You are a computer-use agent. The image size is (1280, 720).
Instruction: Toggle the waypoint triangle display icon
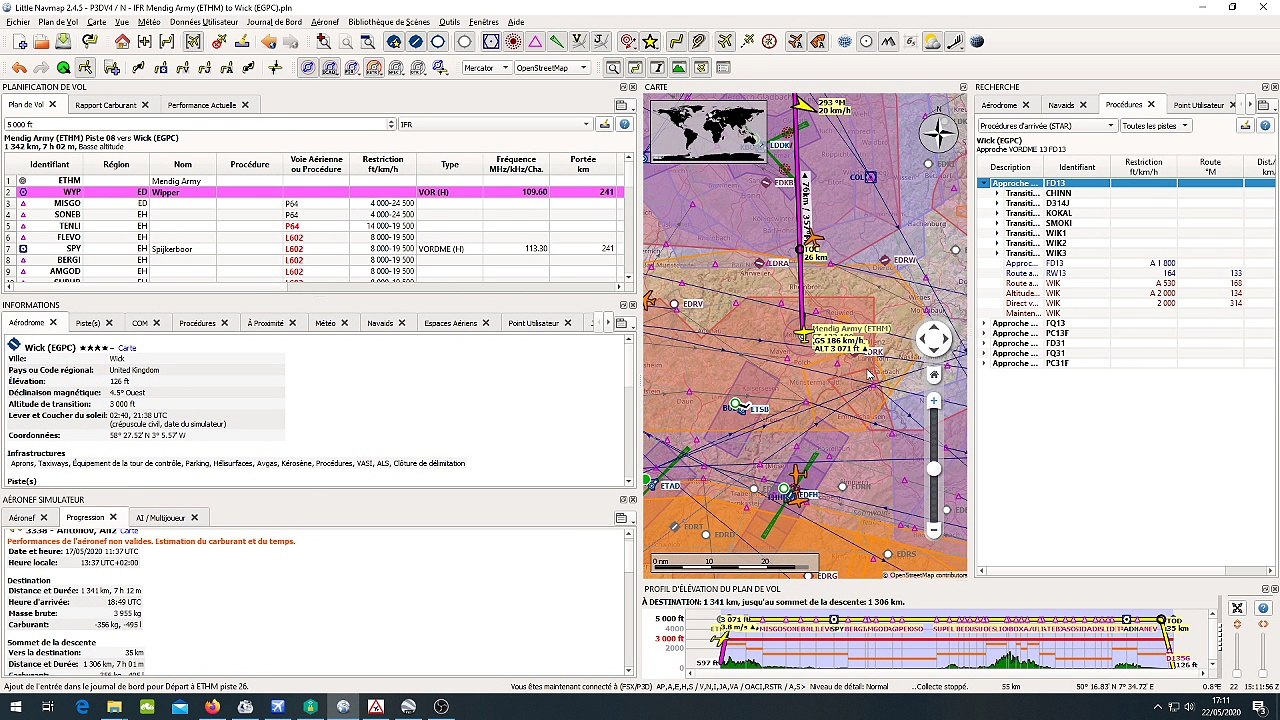point(535,42)
